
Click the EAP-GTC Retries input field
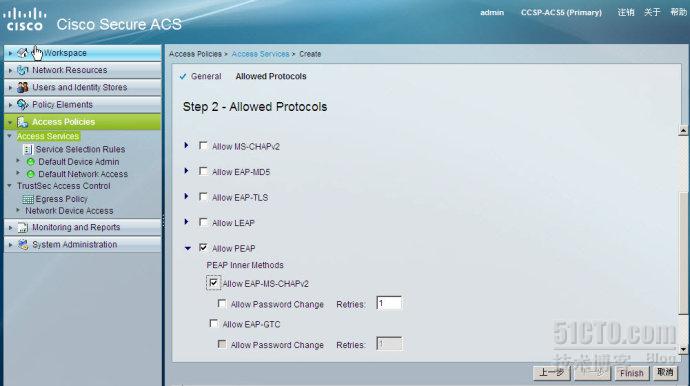pyautogui.click(x=389, y=344)
